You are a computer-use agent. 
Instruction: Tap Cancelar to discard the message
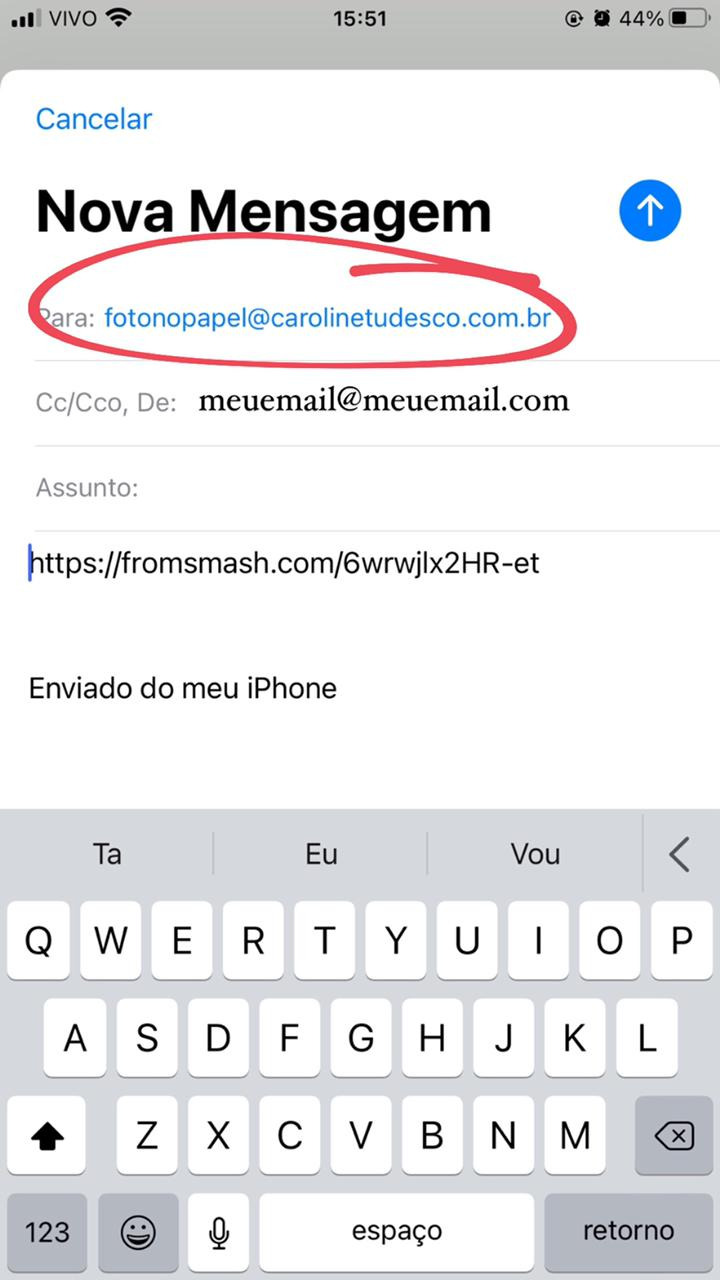click(x=94, y=119)
